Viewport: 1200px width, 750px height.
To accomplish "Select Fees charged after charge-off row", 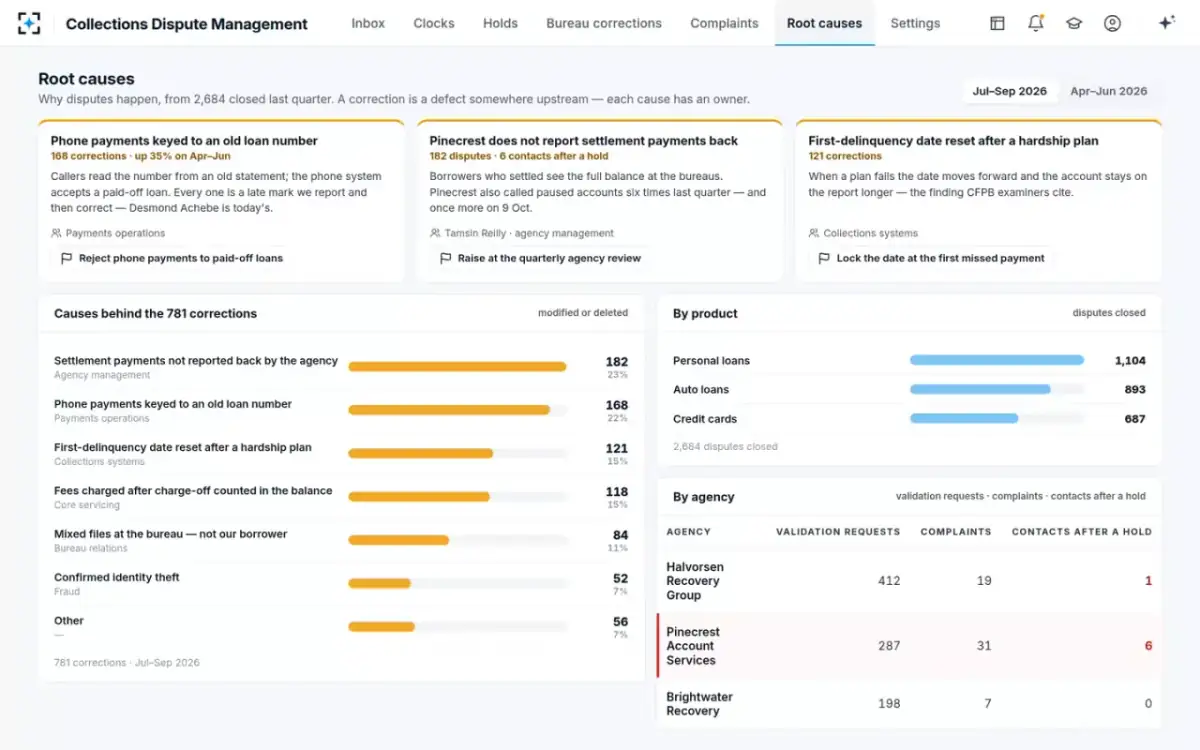I will (x=341, y=497).
